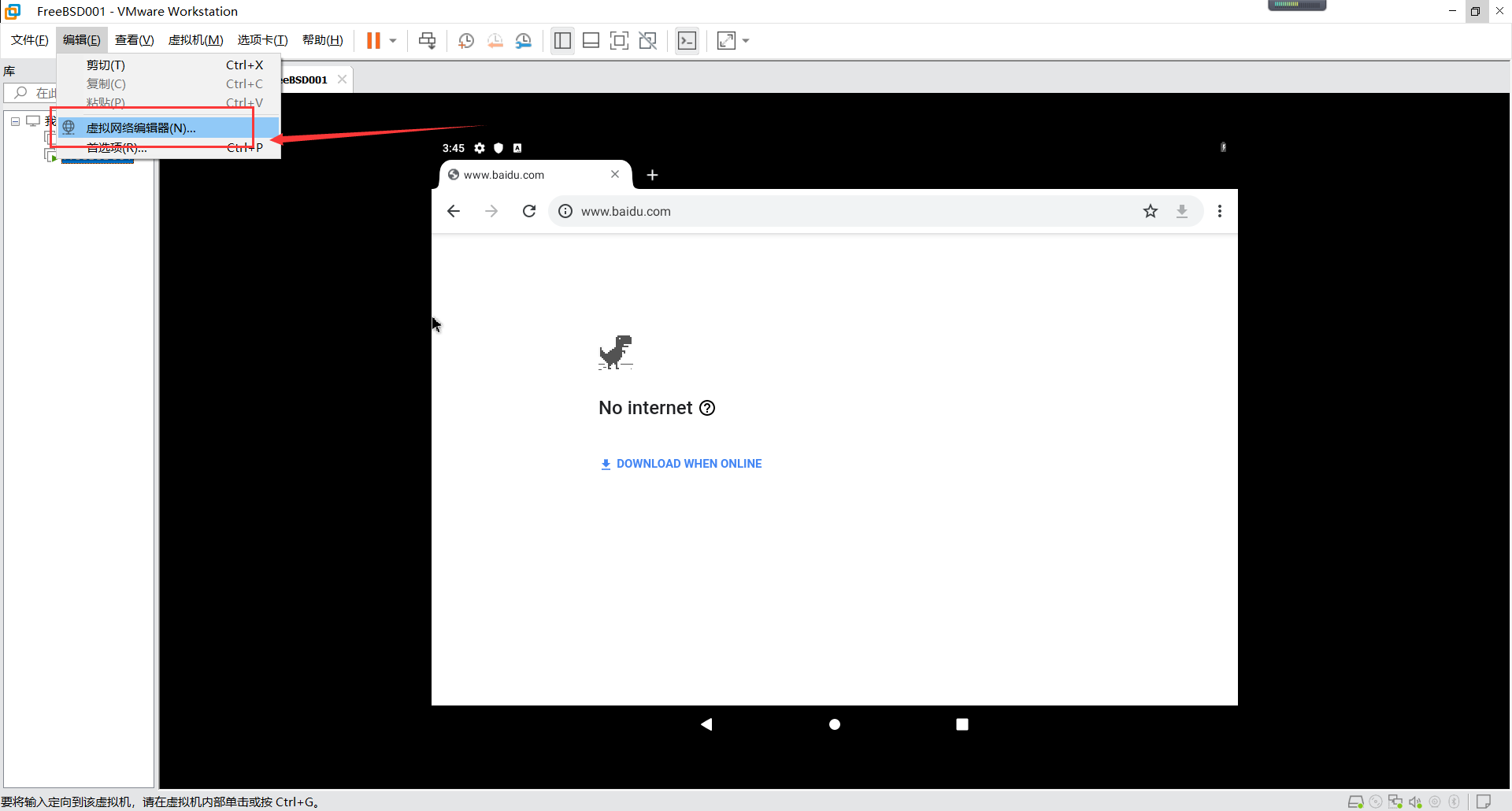Image resolution: width=1512 pixels, height=811 pixels.
Task: Go forward in the browser
Action: tap(491, 211)
